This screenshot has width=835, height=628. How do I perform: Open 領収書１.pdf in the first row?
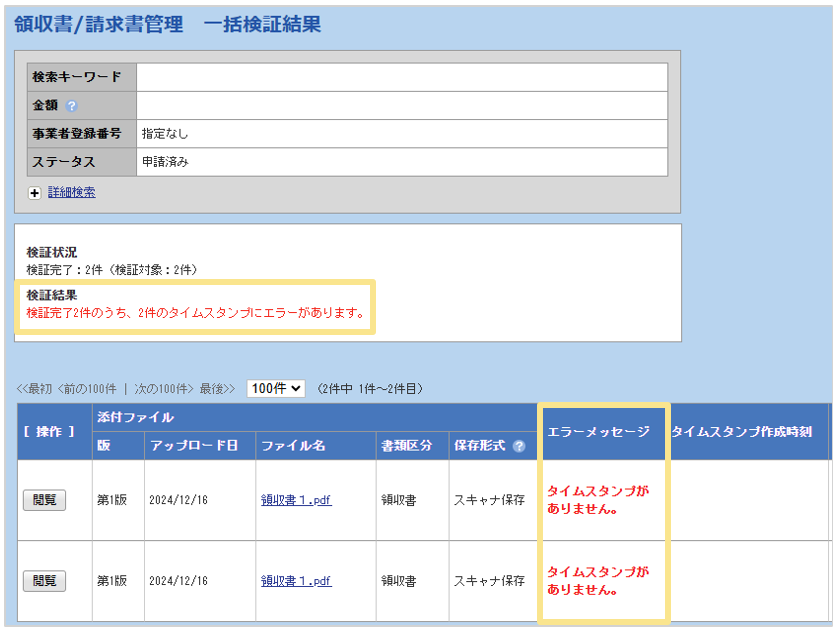point(296,500)
